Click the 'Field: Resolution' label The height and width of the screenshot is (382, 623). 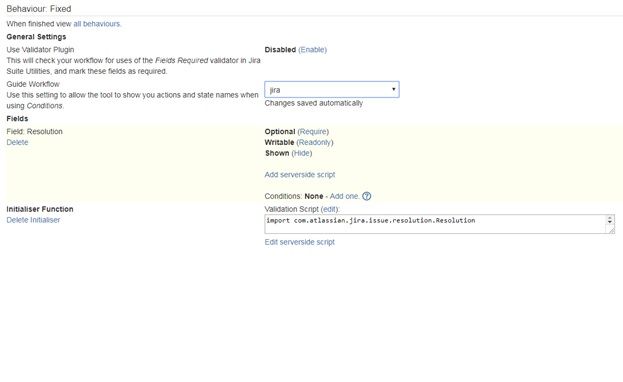click(x=34, y=132)
